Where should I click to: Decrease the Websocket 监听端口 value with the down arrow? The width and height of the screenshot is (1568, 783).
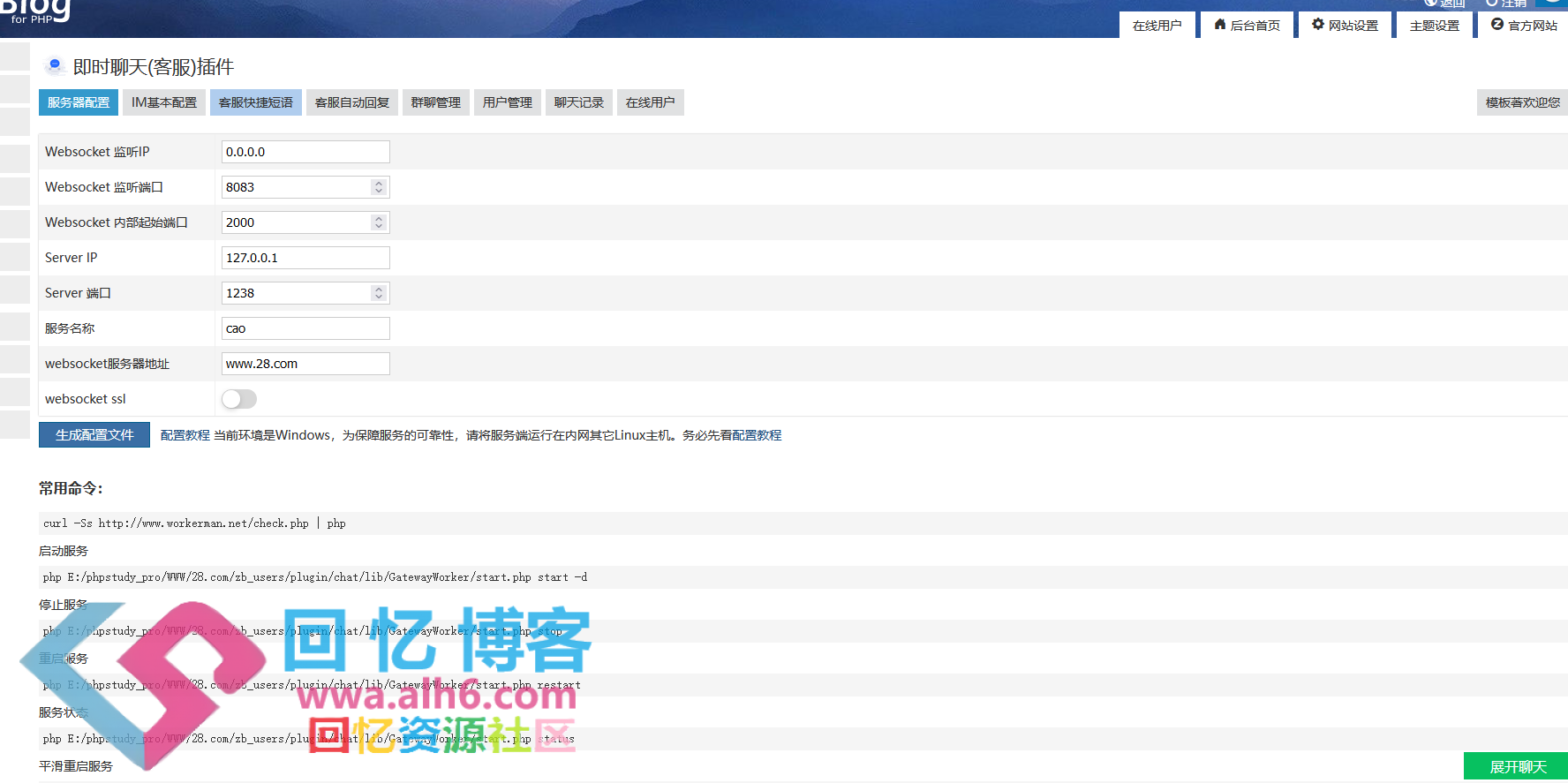click(379, 191)
